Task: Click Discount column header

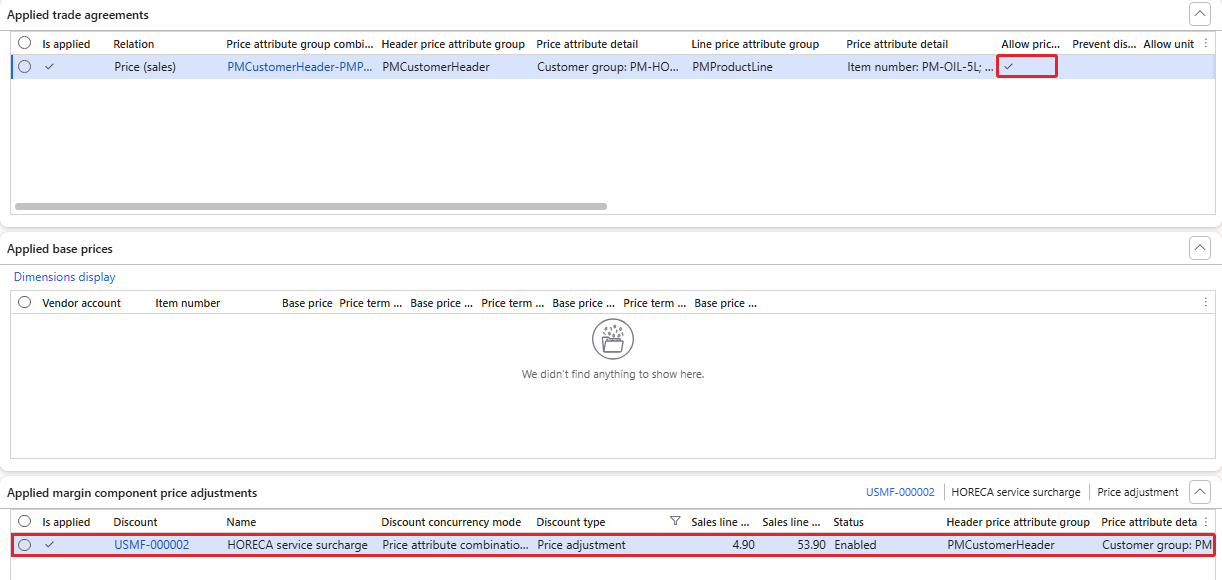Action: [135, 522]
